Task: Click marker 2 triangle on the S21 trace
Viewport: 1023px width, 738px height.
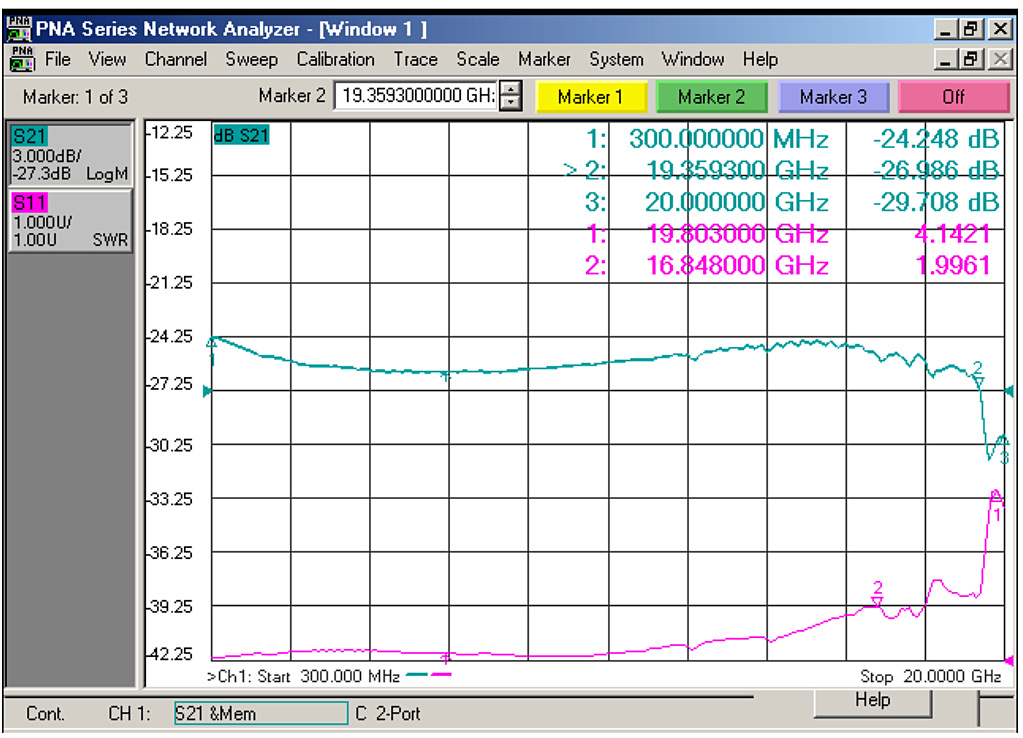Action: coord(978,380)
